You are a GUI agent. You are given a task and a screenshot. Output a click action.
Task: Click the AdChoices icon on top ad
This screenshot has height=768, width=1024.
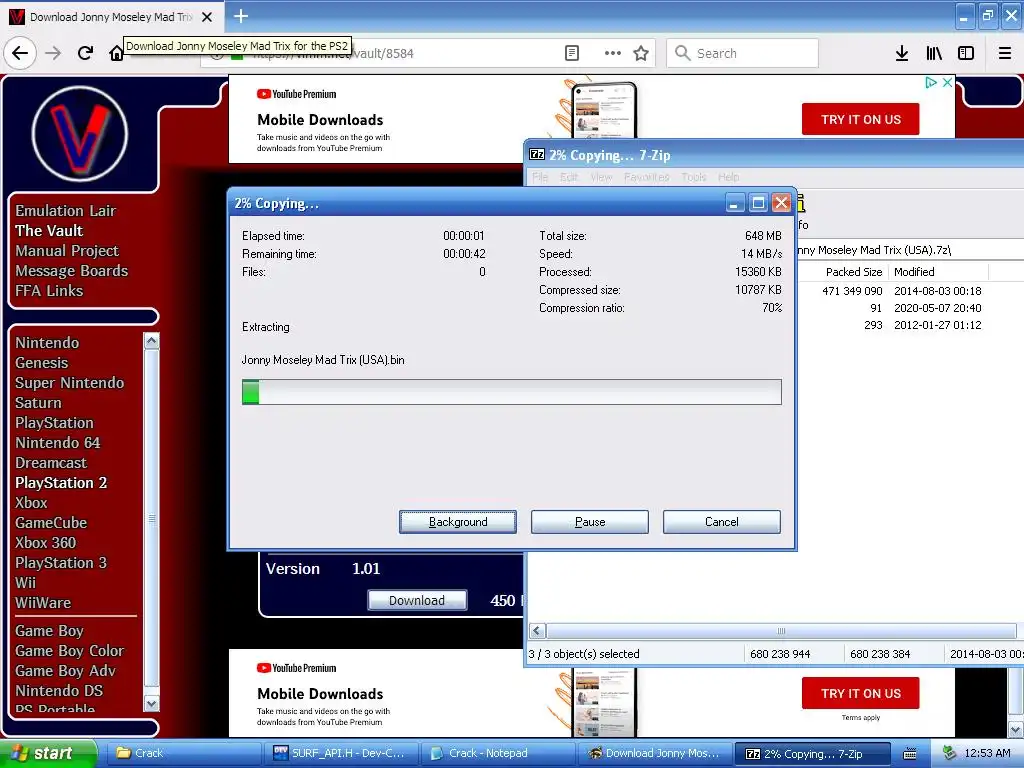pyautogui.click(x=931, y=82)
